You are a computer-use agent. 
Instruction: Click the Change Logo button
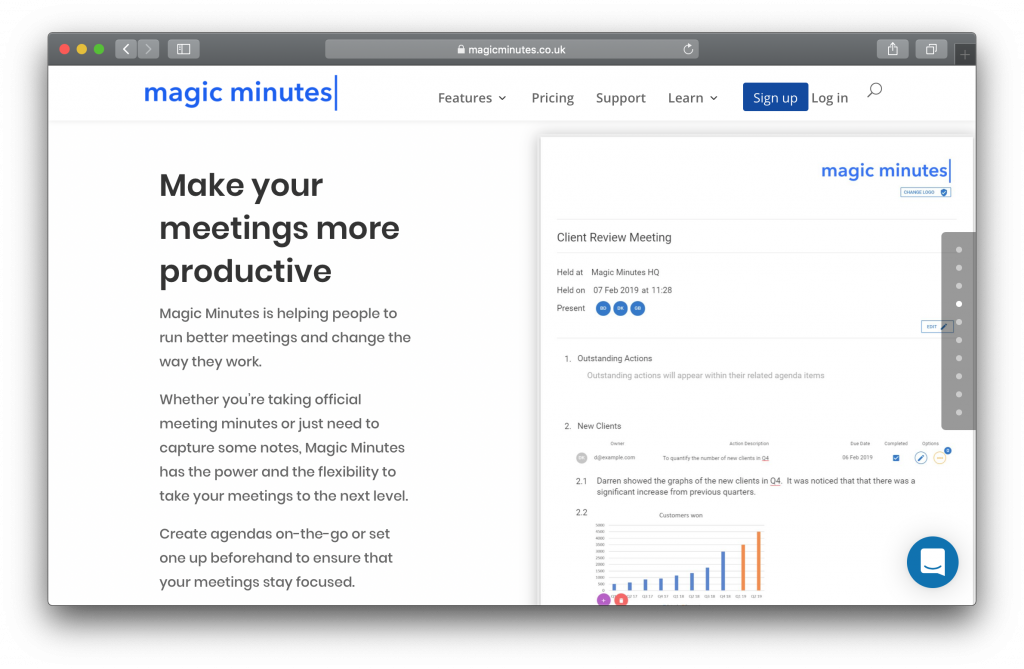[x=925, y=192]
